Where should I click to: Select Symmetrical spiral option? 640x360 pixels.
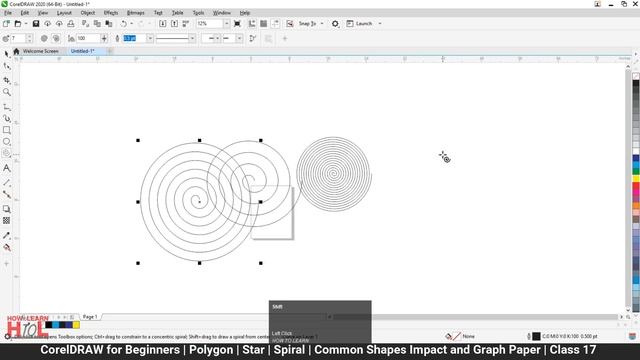44,38
